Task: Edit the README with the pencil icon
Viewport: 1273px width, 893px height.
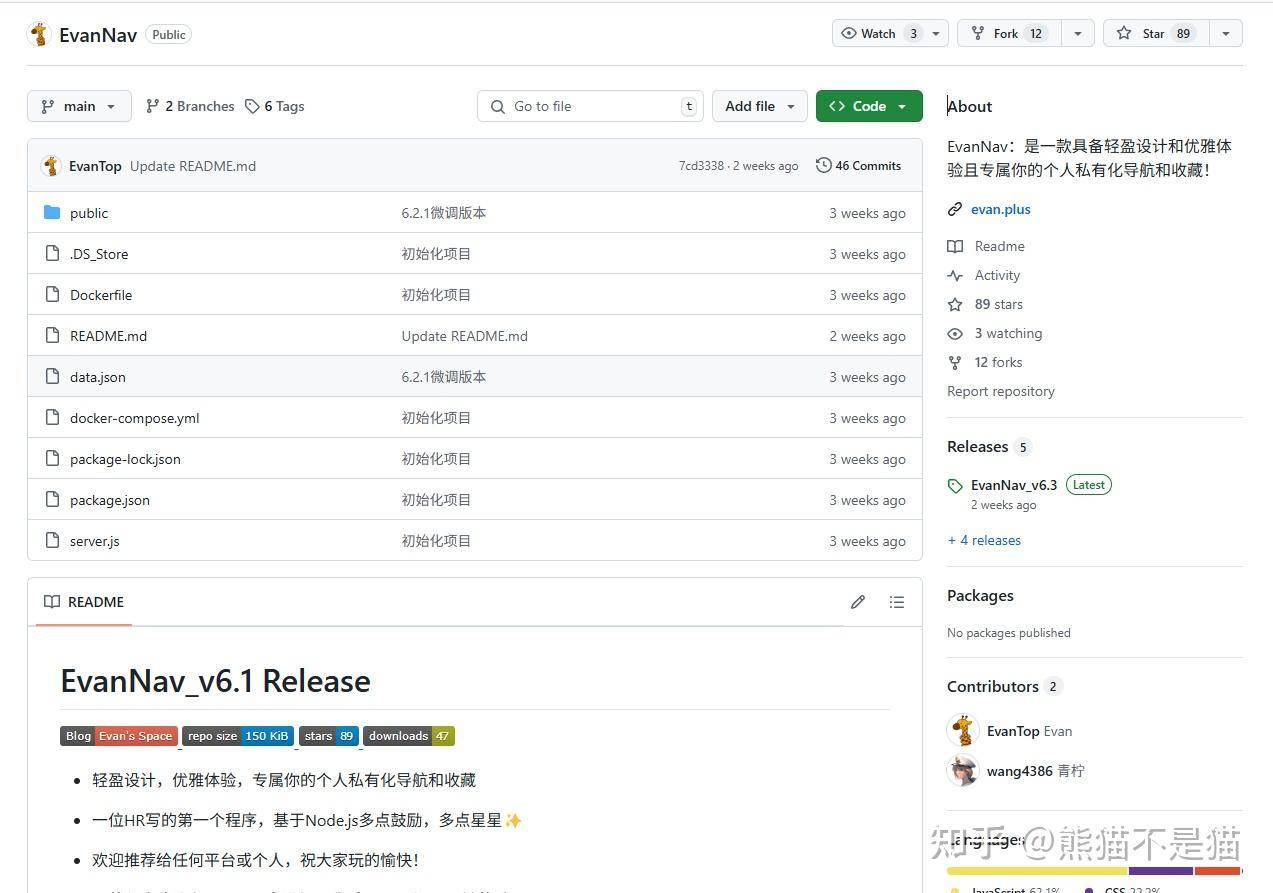Action: tap(857, 602)
